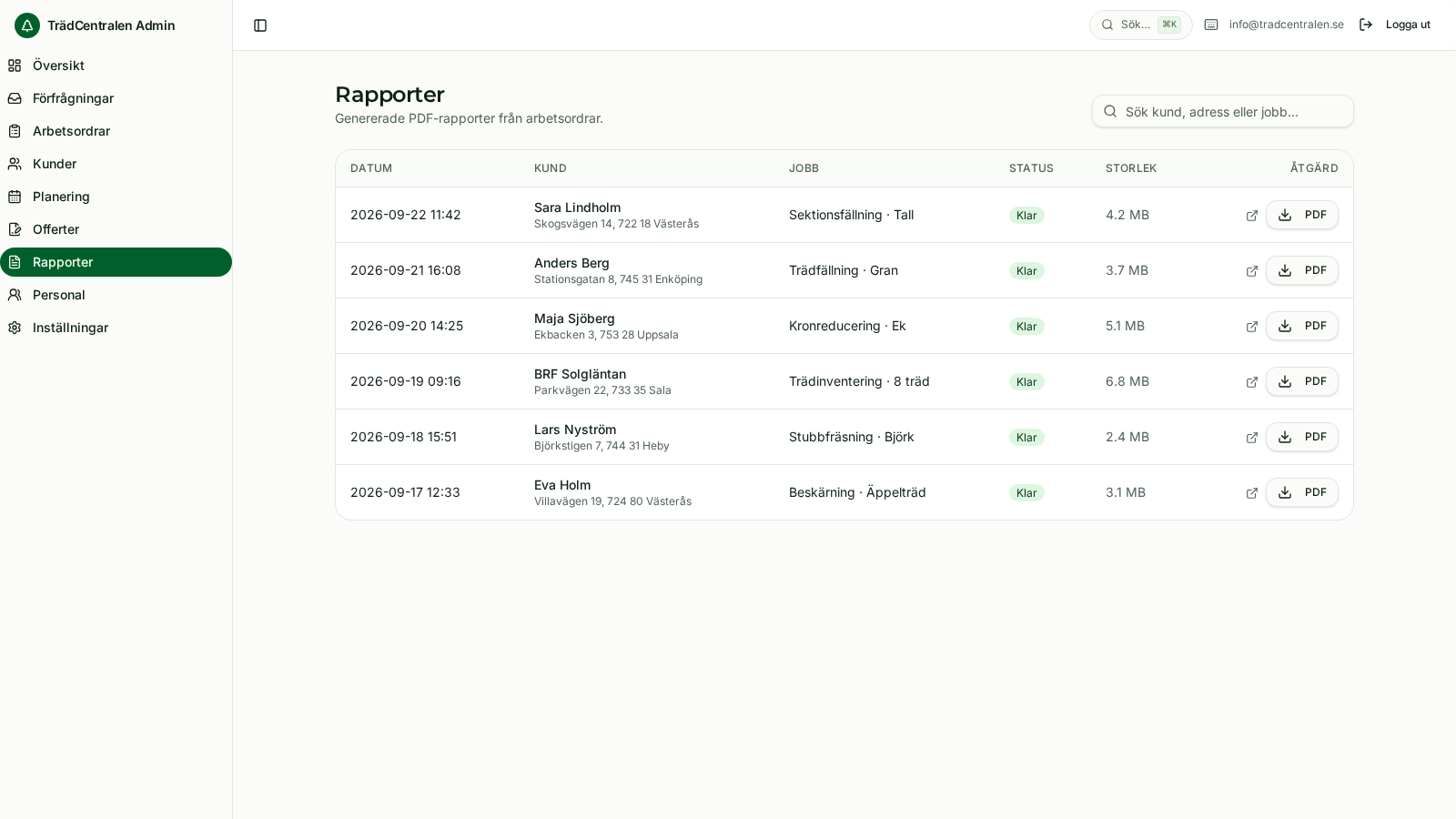This screenshot has height=819, width=1456.
Task: Log out with Logga ut
Action: (x=1395, y=25)
